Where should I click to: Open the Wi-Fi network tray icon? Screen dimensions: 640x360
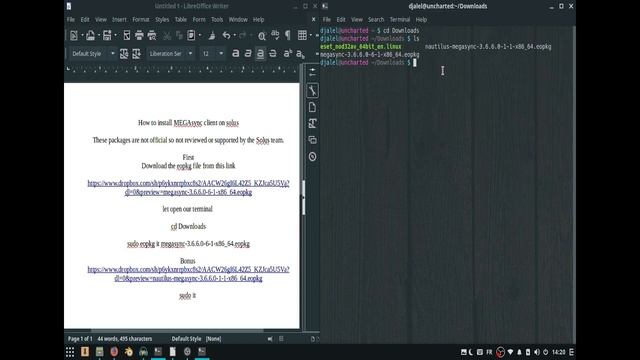[x=510, y=352]
